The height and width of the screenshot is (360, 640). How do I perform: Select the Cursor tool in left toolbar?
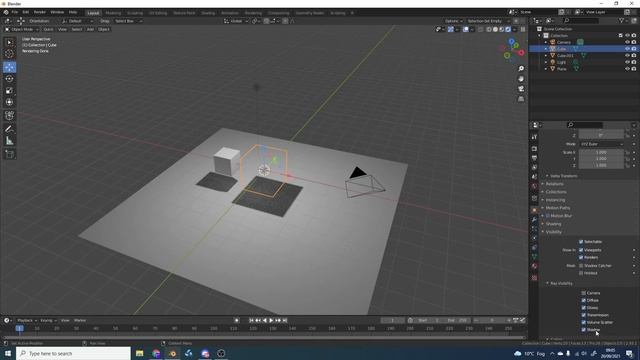(x=9, y=53)
